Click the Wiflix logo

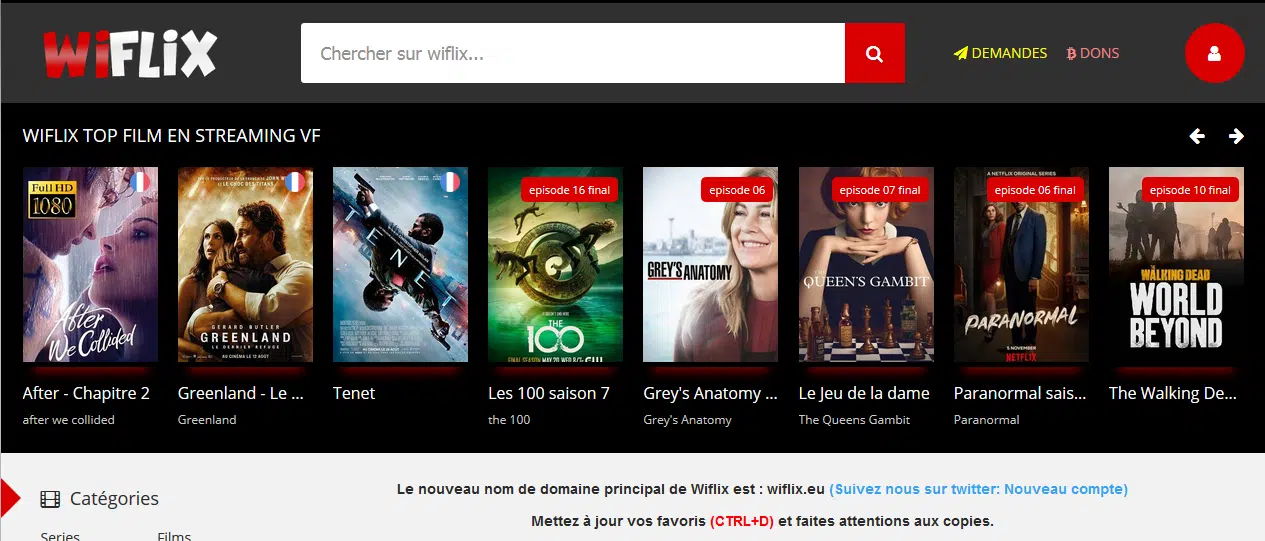coord(130,54)
